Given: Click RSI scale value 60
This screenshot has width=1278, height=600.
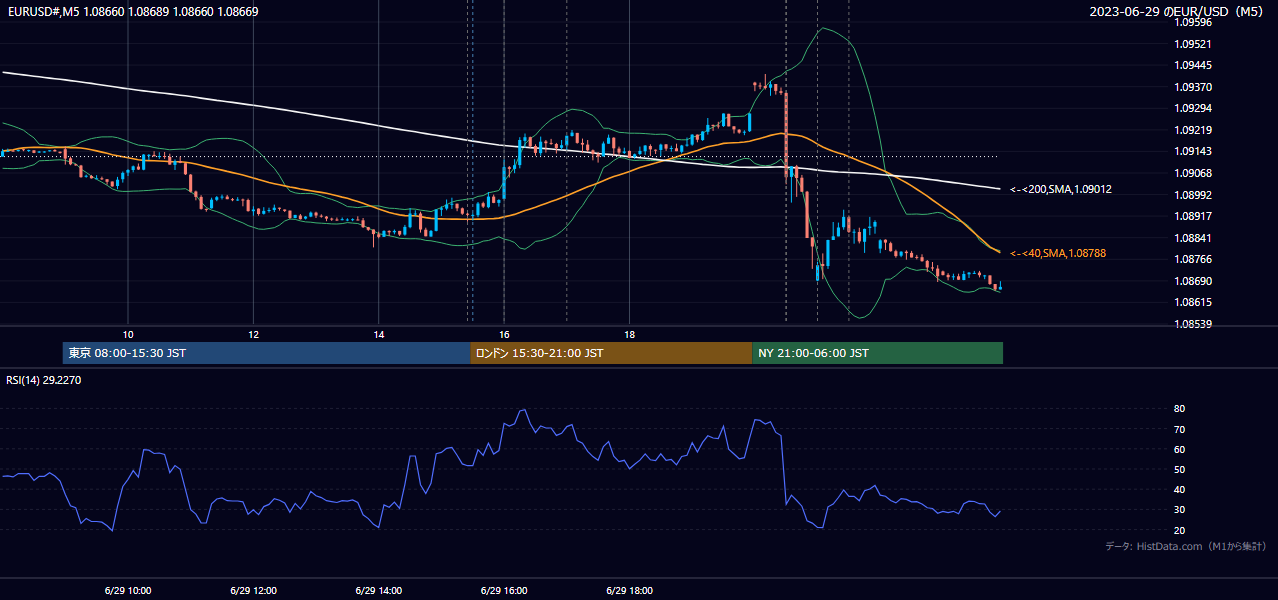Looking at the screenshot, I should (1179, 449).
